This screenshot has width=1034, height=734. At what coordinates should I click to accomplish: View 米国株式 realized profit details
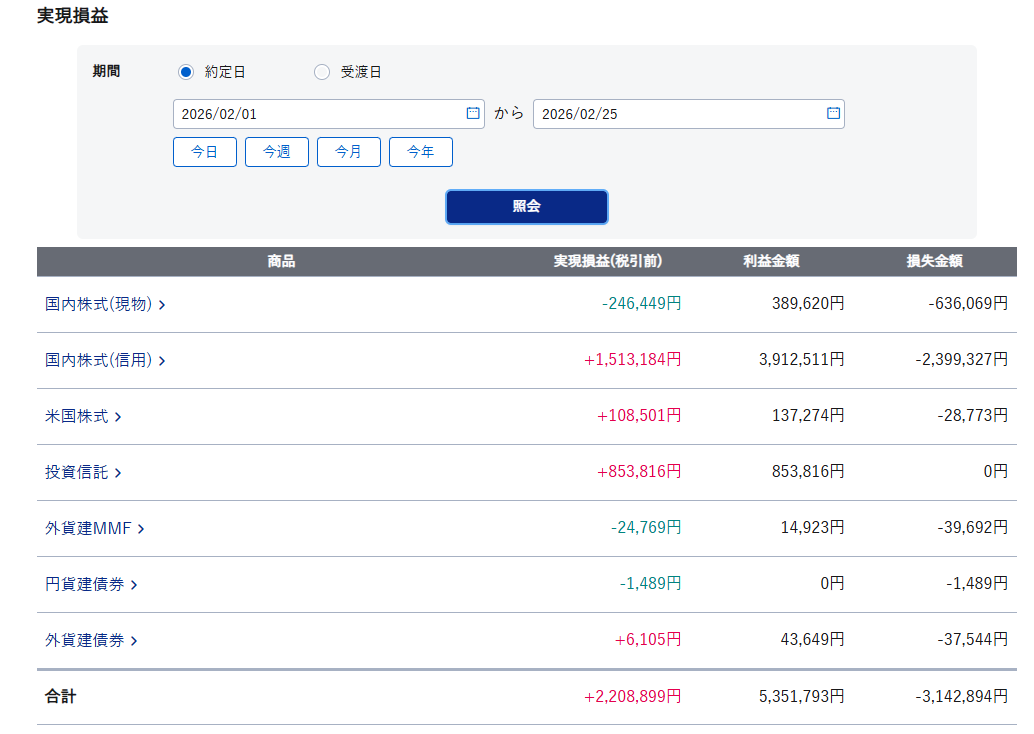pyautogui.click(x=82, y=416)
